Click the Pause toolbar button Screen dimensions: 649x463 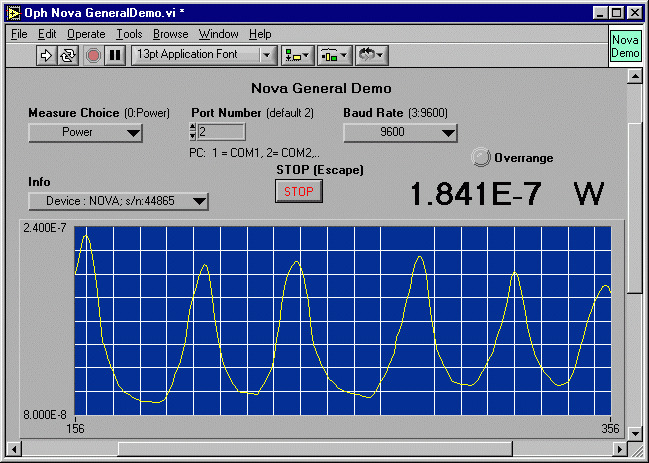coord(115,55)
